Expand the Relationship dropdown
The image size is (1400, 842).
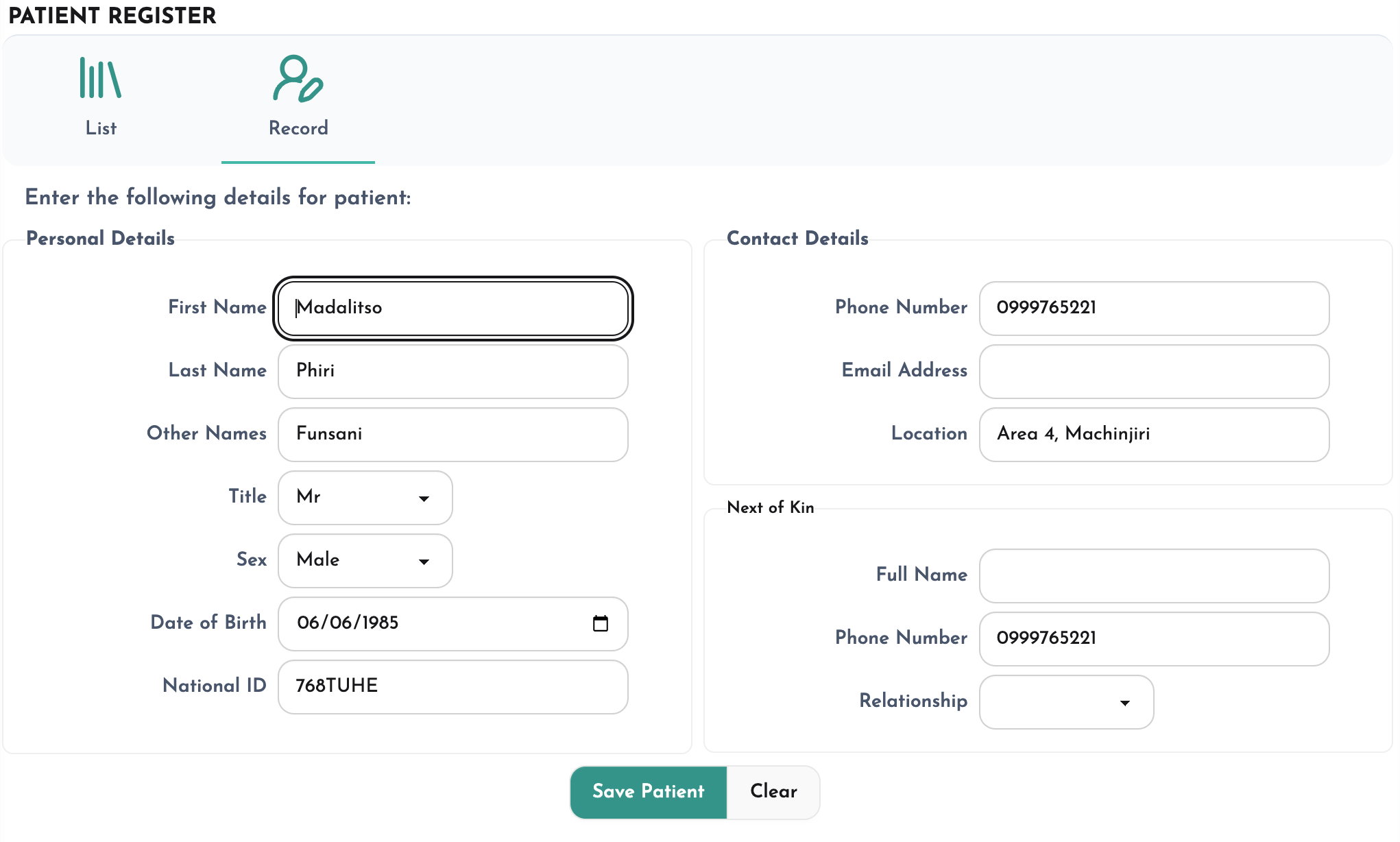1067,702
